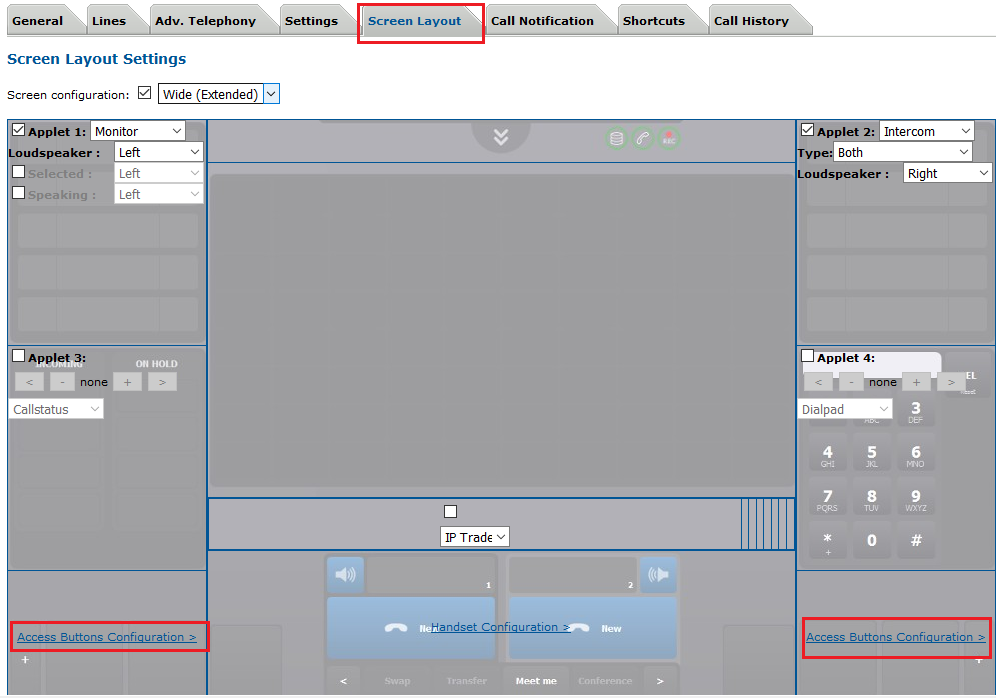Image resolution: width=996 pixels, height=698 pixels.
Task: Click the double chevron down icon
Action: tap(501, 137)
